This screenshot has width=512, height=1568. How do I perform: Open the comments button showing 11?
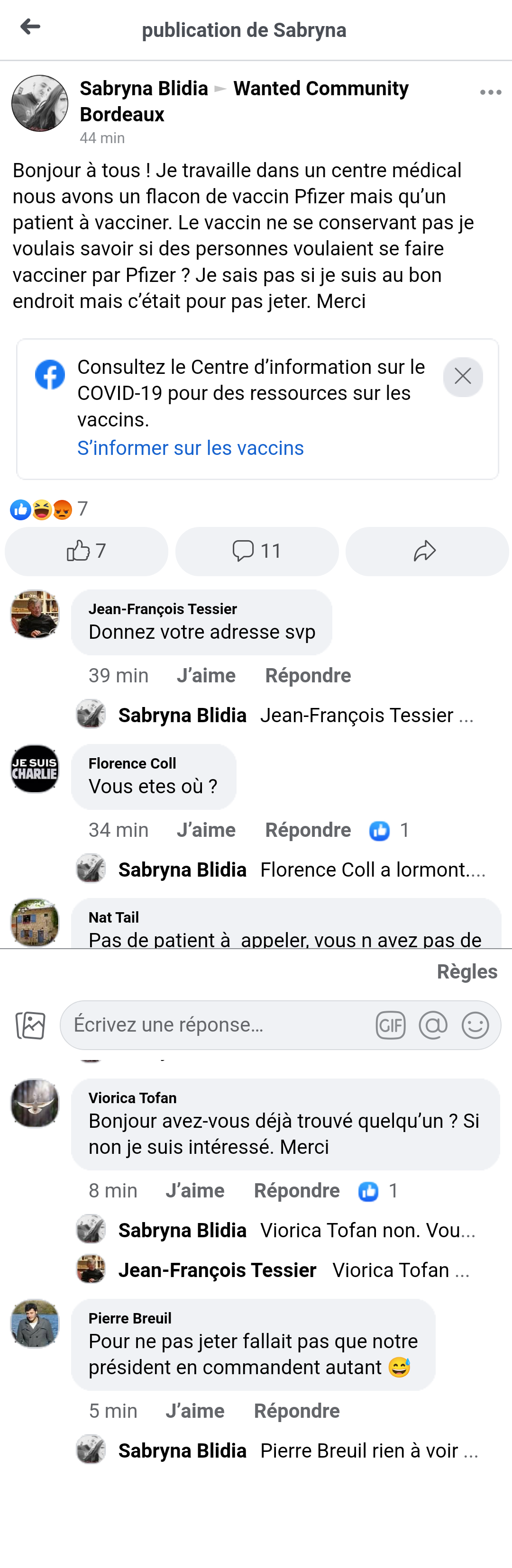coord(257,552)
